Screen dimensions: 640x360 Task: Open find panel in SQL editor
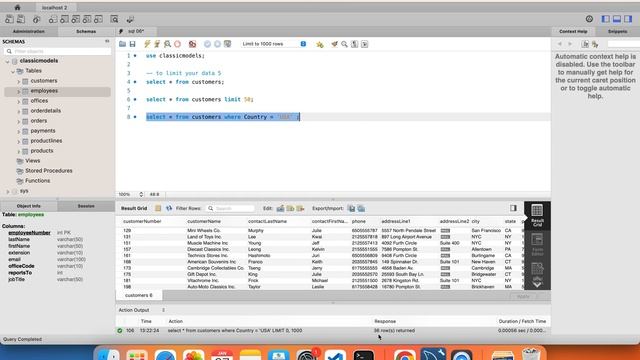point(344,44)
